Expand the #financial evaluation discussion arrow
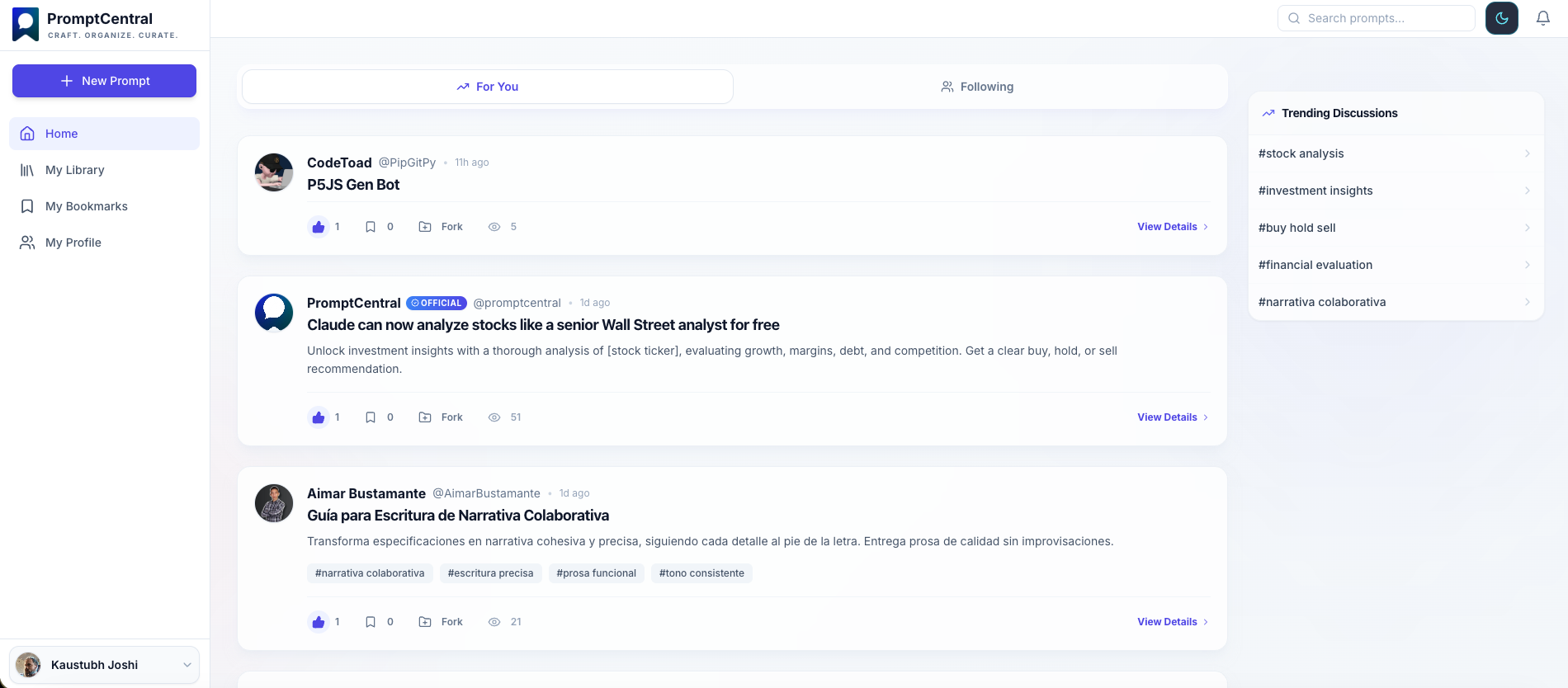Viewport: 1568px width, 688px height. [1527, 265]
